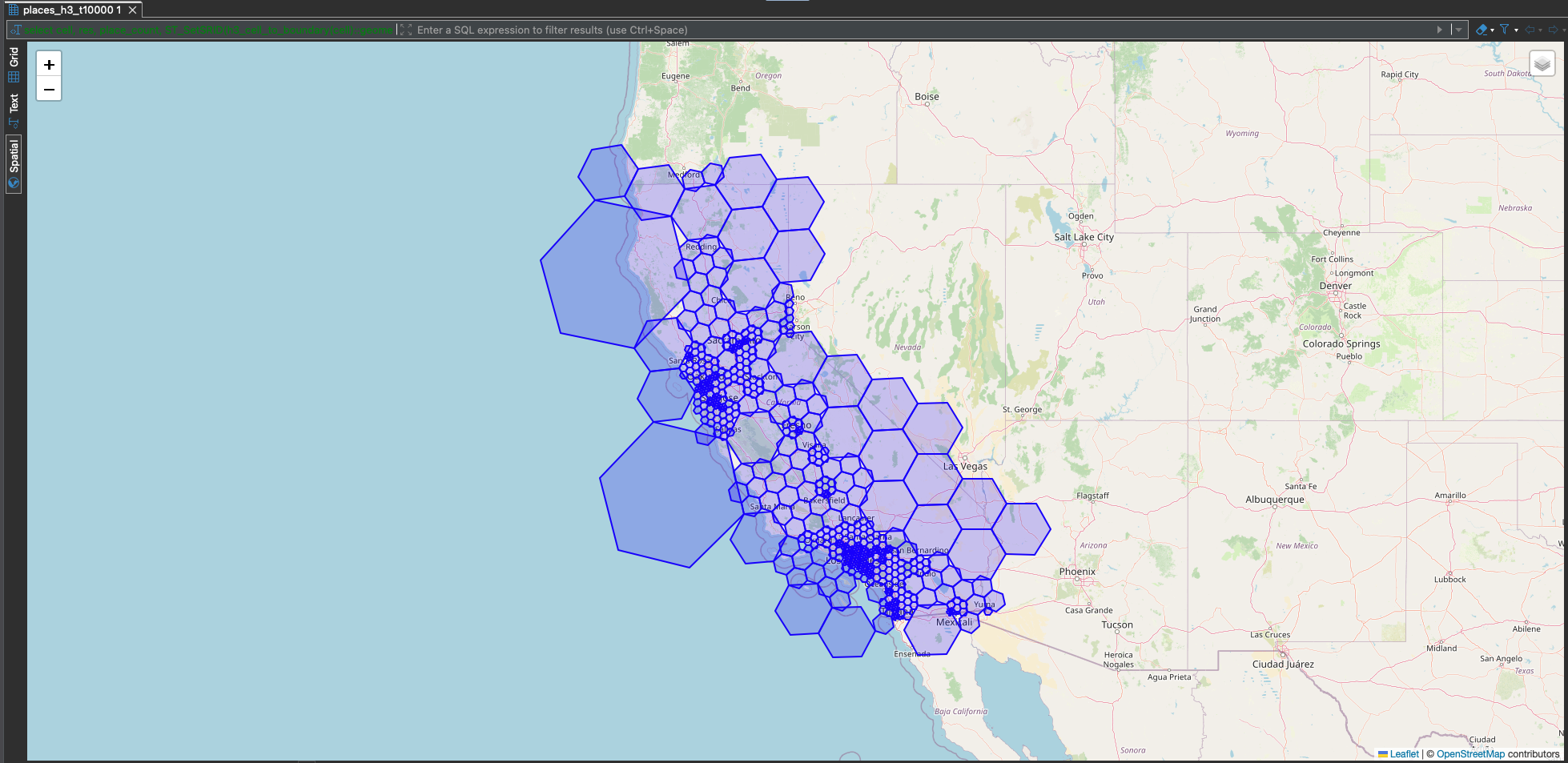Image resolution: width=1568 pixels, height=763 pixels.
Task: Click the back navigation arrow icon
Action: tap(1530, 30)
